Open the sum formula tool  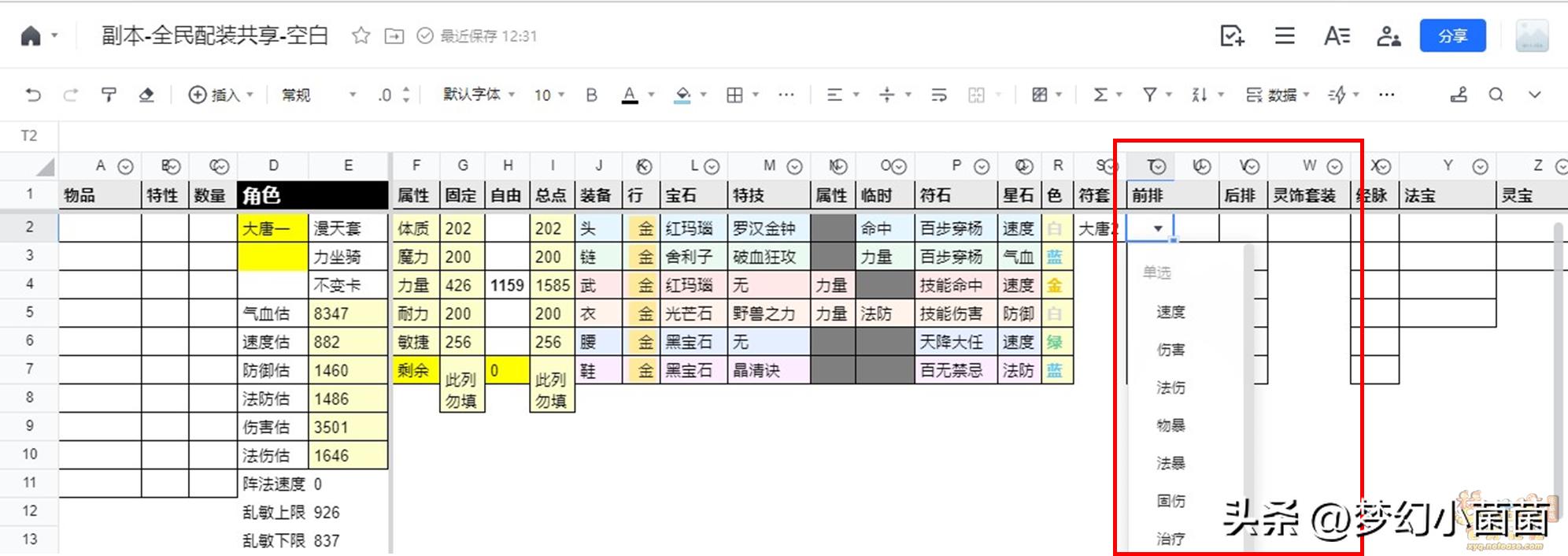(1100, 95)
